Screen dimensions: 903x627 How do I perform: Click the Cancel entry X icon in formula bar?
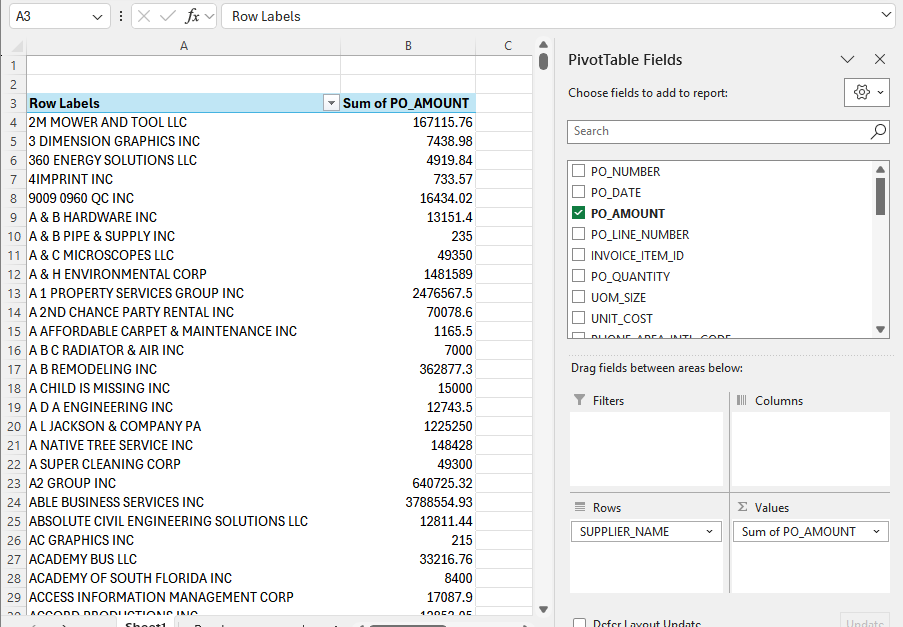[x=145, y=16]
